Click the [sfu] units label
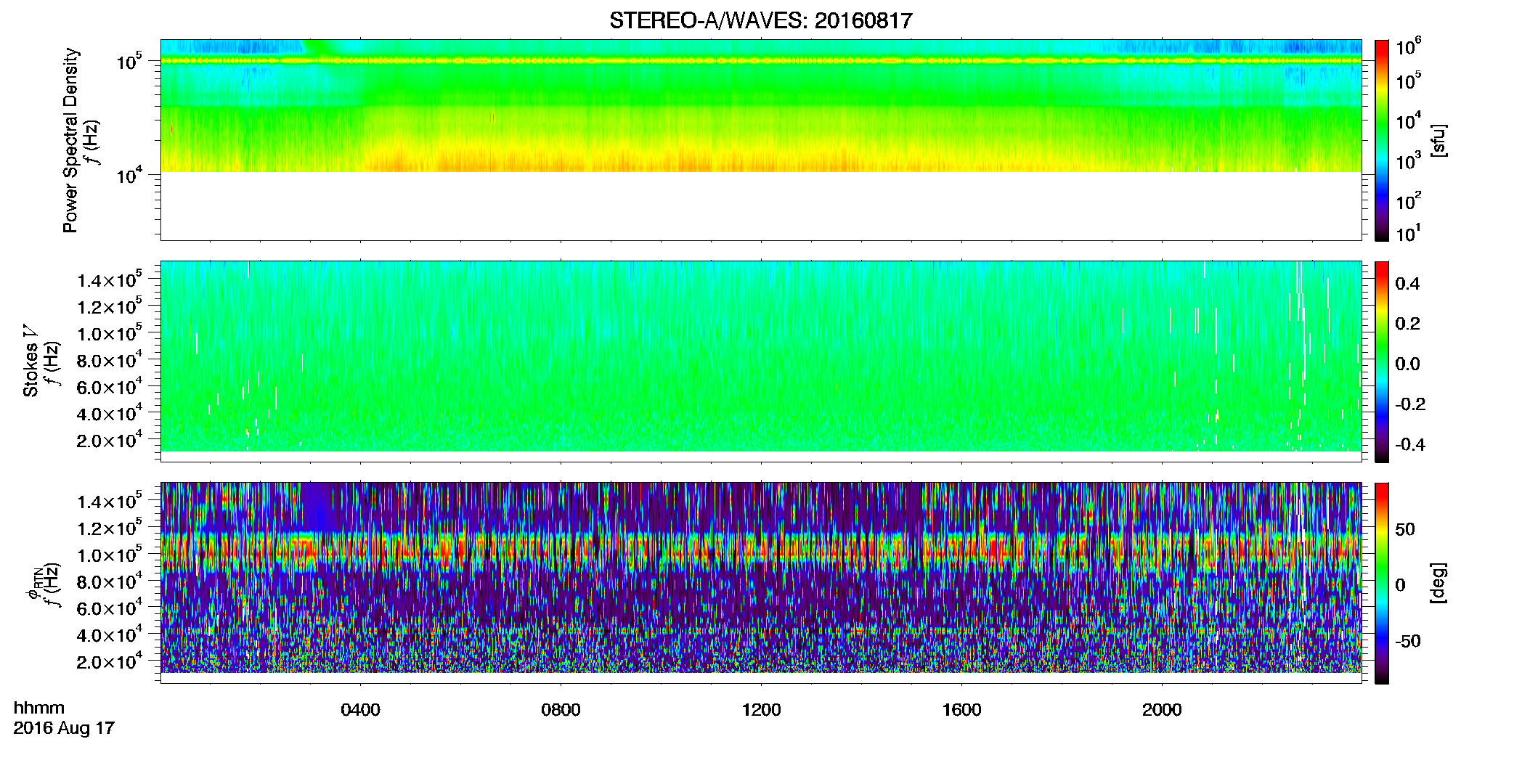 (1438, 141)
